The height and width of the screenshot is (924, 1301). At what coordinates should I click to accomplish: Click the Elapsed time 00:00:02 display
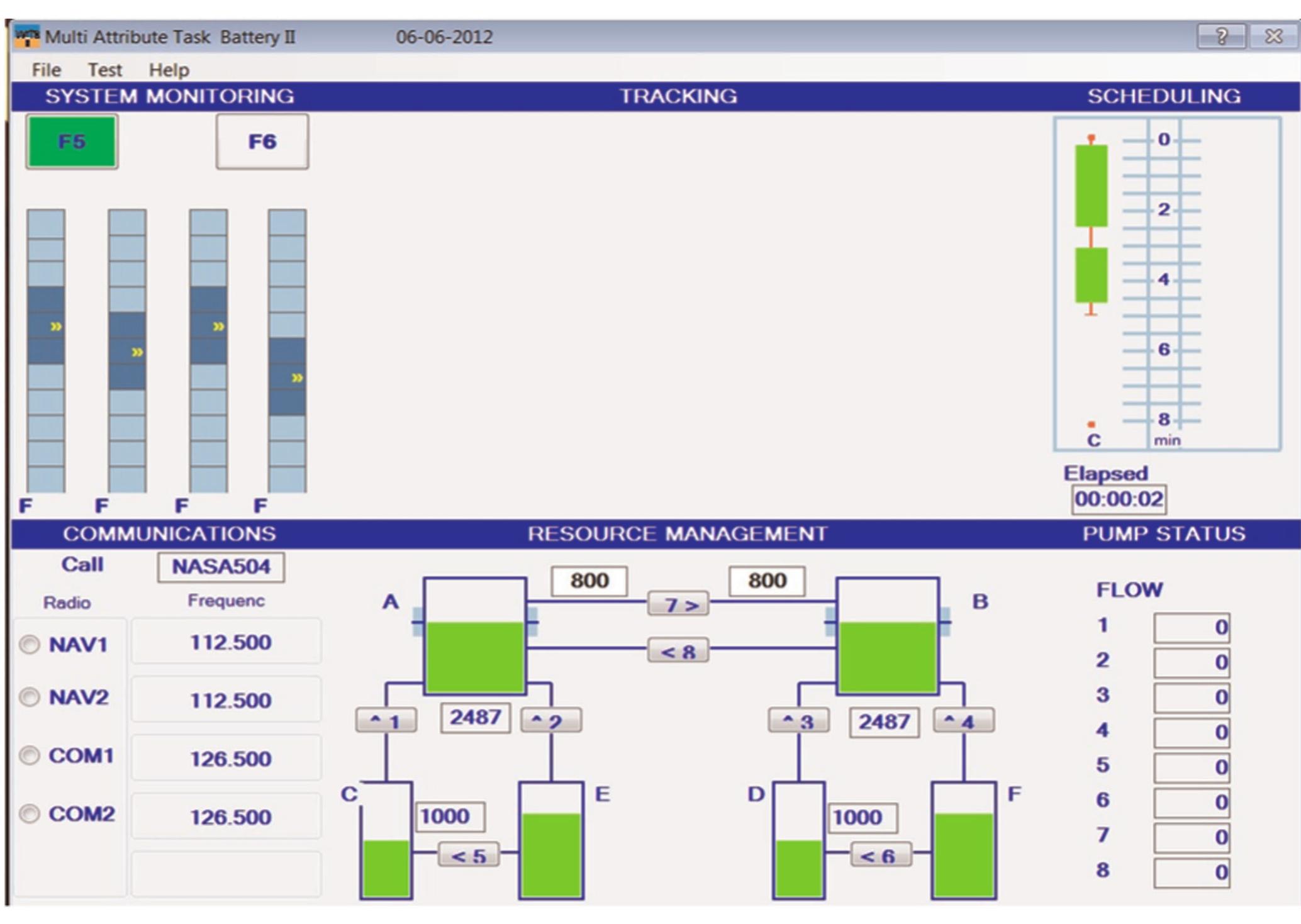1119,499
